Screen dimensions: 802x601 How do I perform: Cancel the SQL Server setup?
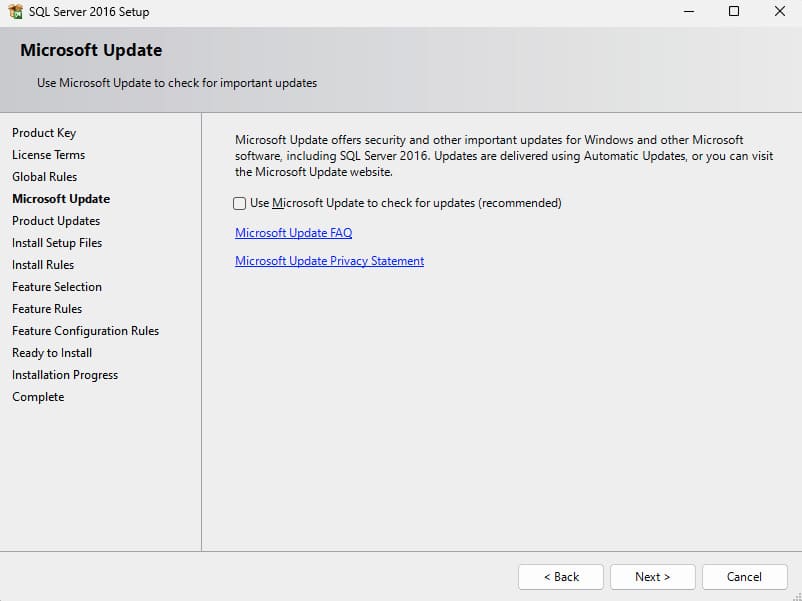(744, 577)
